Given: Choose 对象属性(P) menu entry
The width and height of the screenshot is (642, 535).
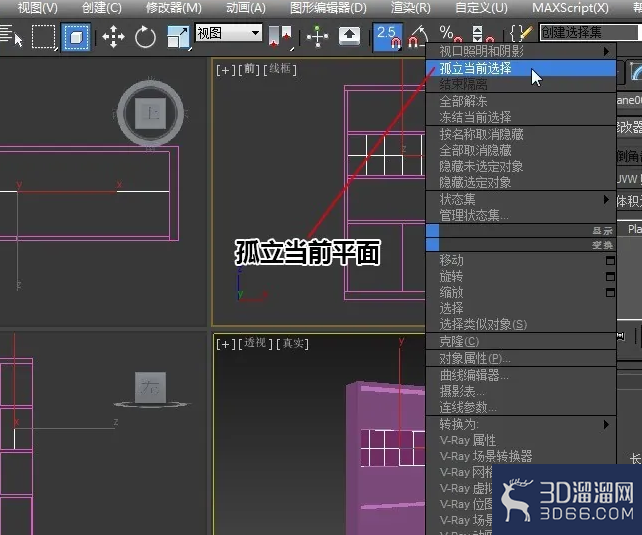Looking at the screenshot, I should pyautogui.click(x=521, y=359).
